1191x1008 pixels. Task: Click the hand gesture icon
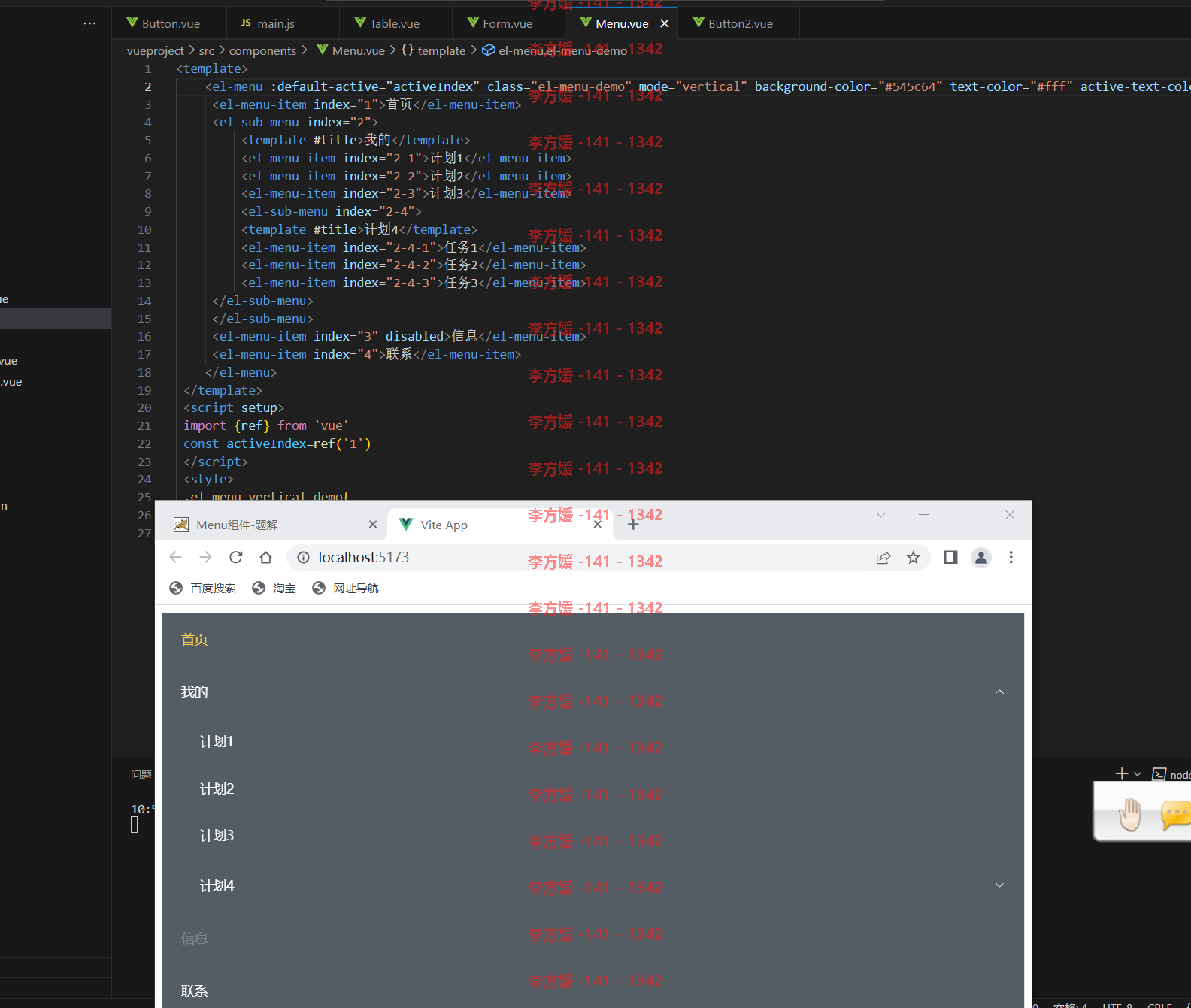click(1129, 813)
